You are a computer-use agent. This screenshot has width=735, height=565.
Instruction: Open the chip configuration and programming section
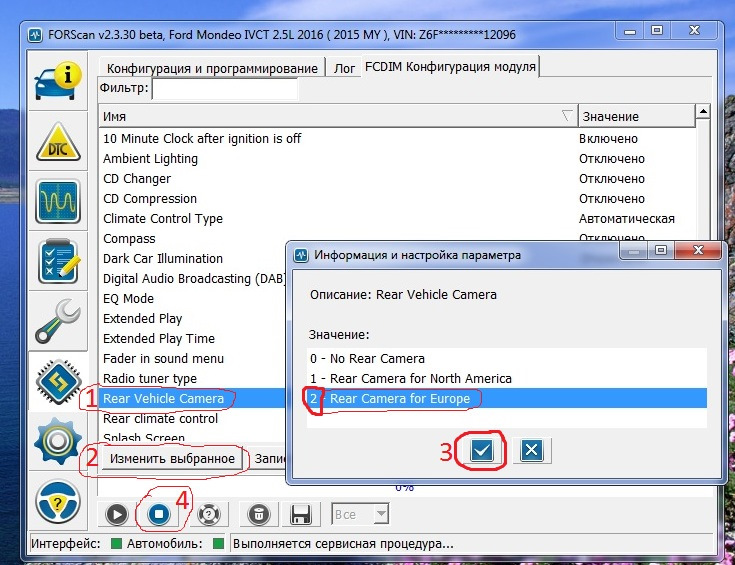click(x=58, y=381)
